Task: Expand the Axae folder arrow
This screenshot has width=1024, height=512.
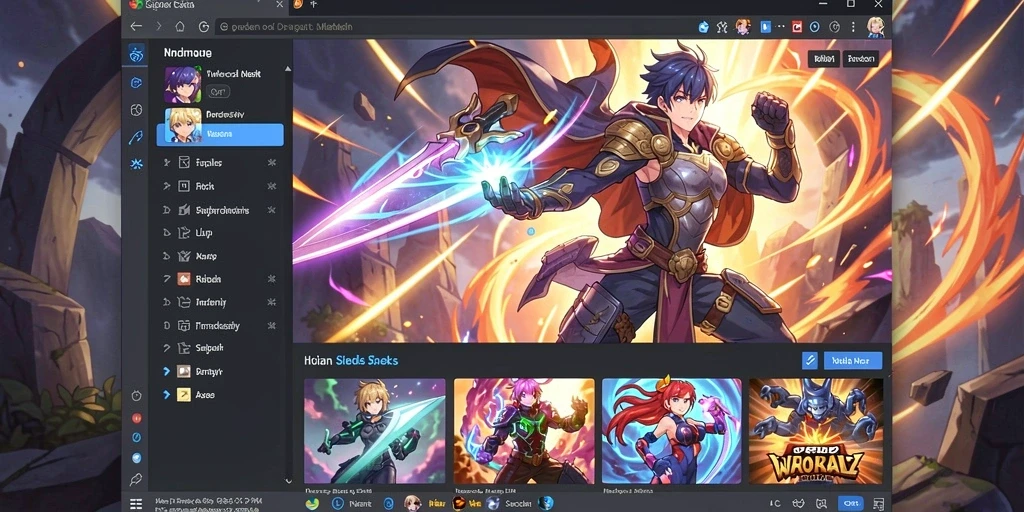Action: click(x=166, y=394)
